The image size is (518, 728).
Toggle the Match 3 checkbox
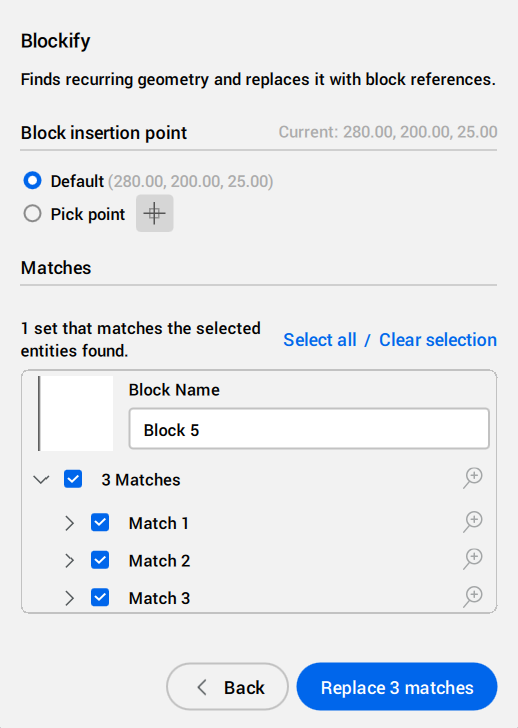click(x=100, y=597)
